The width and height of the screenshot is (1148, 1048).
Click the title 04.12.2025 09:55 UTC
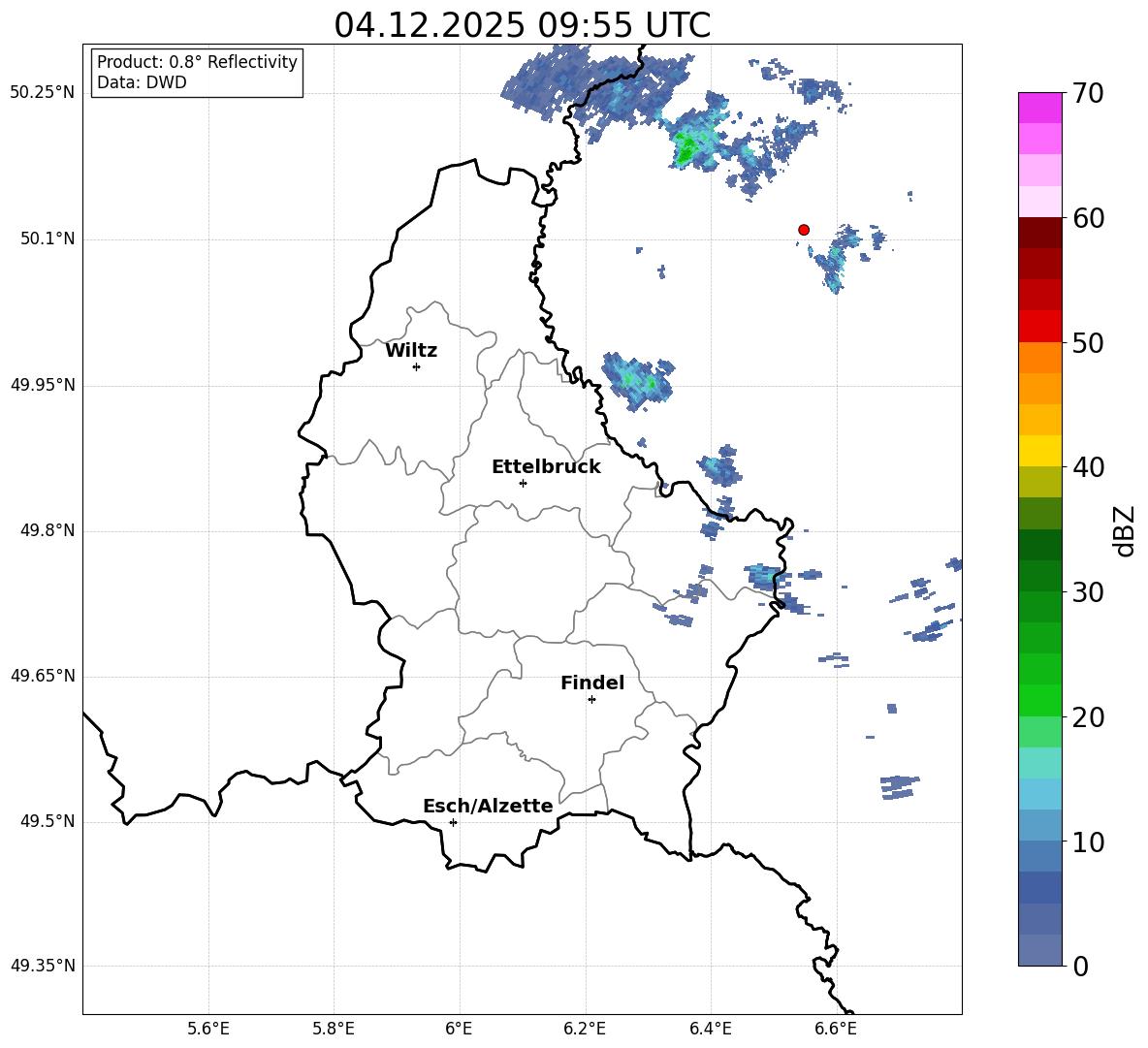click(522, 25)
